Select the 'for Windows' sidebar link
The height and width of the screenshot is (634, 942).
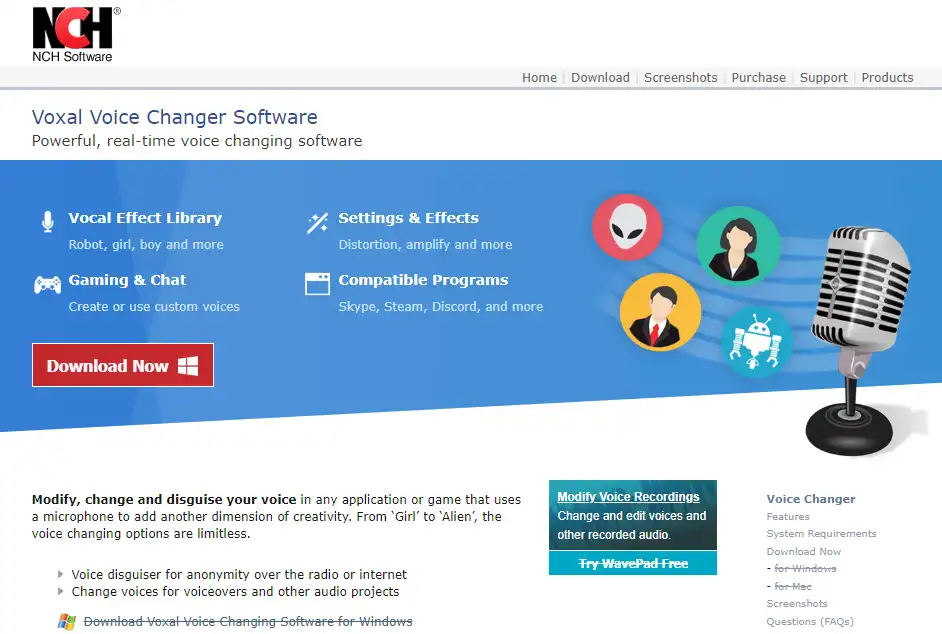point(805,568)
